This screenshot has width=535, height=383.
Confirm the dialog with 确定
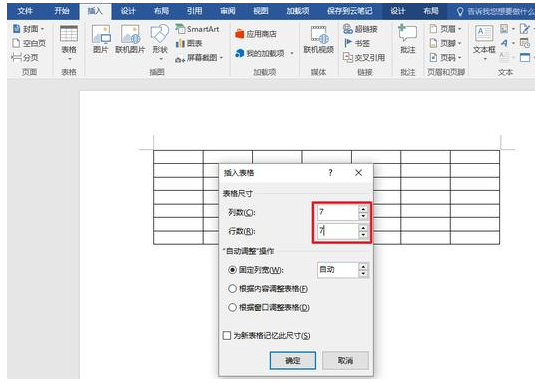(293, 360)
